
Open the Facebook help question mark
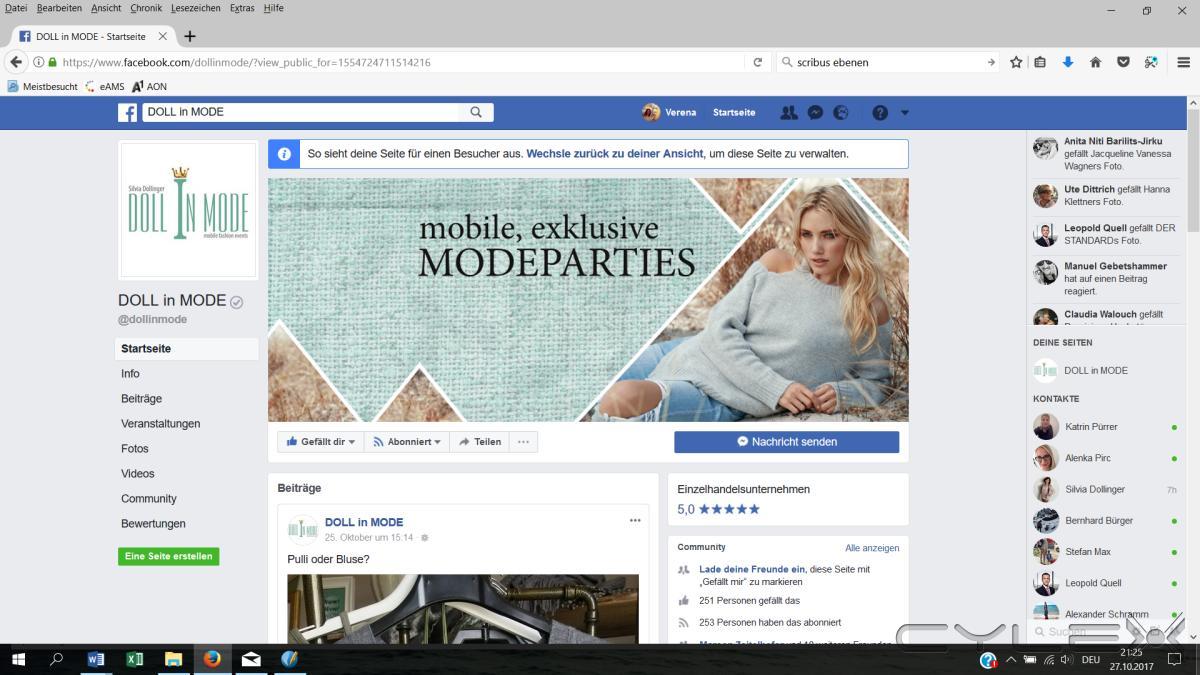pos(880,113)
